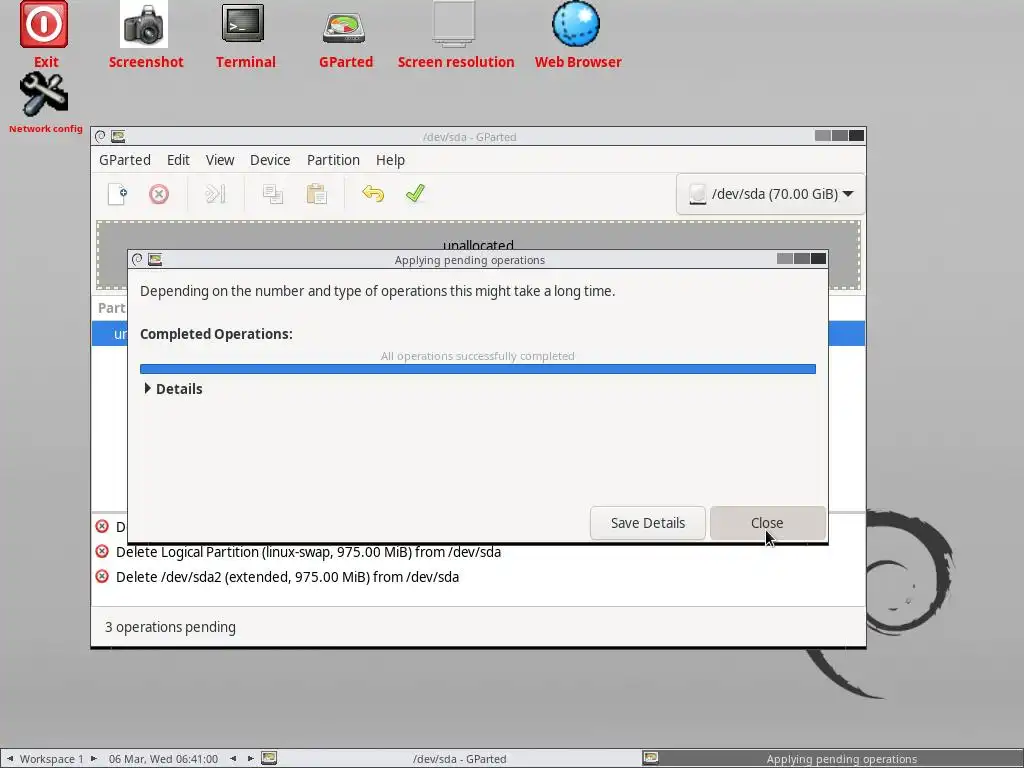Switch to Applying pending operations taskbar entry
This screenshot has width=1024, height=768.
(x=841, y=759)
